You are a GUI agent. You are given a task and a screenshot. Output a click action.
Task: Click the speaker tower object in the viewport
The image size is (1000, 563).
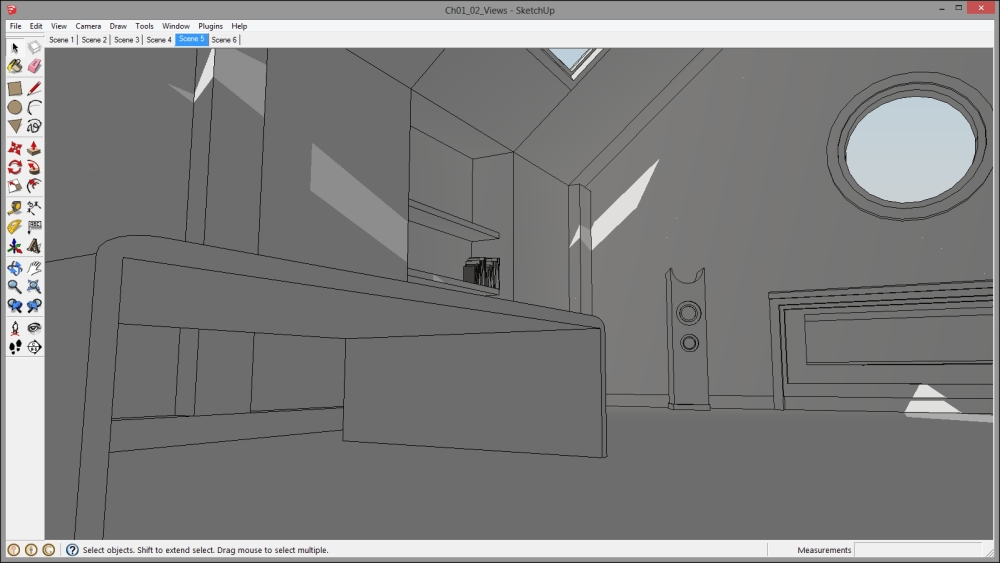pyautogui.click(x=688, y=339)
